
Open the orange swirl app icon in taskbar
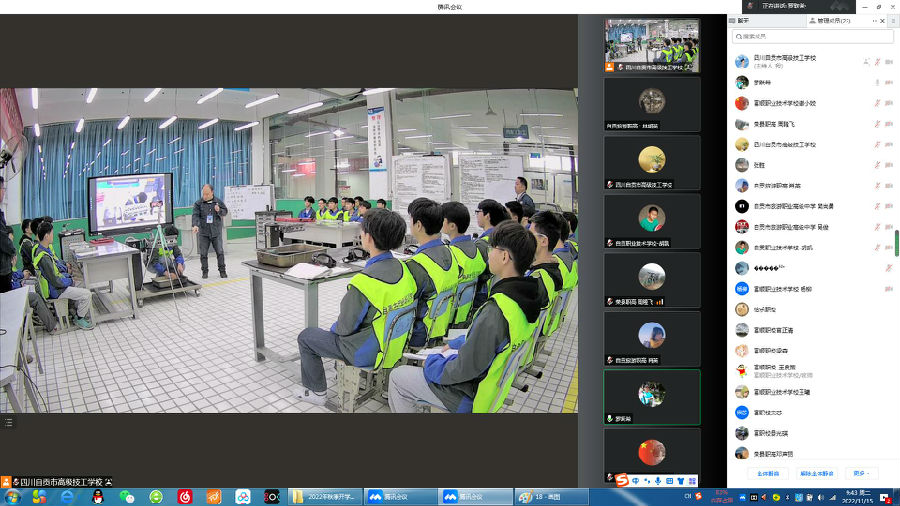pos(214,497)
